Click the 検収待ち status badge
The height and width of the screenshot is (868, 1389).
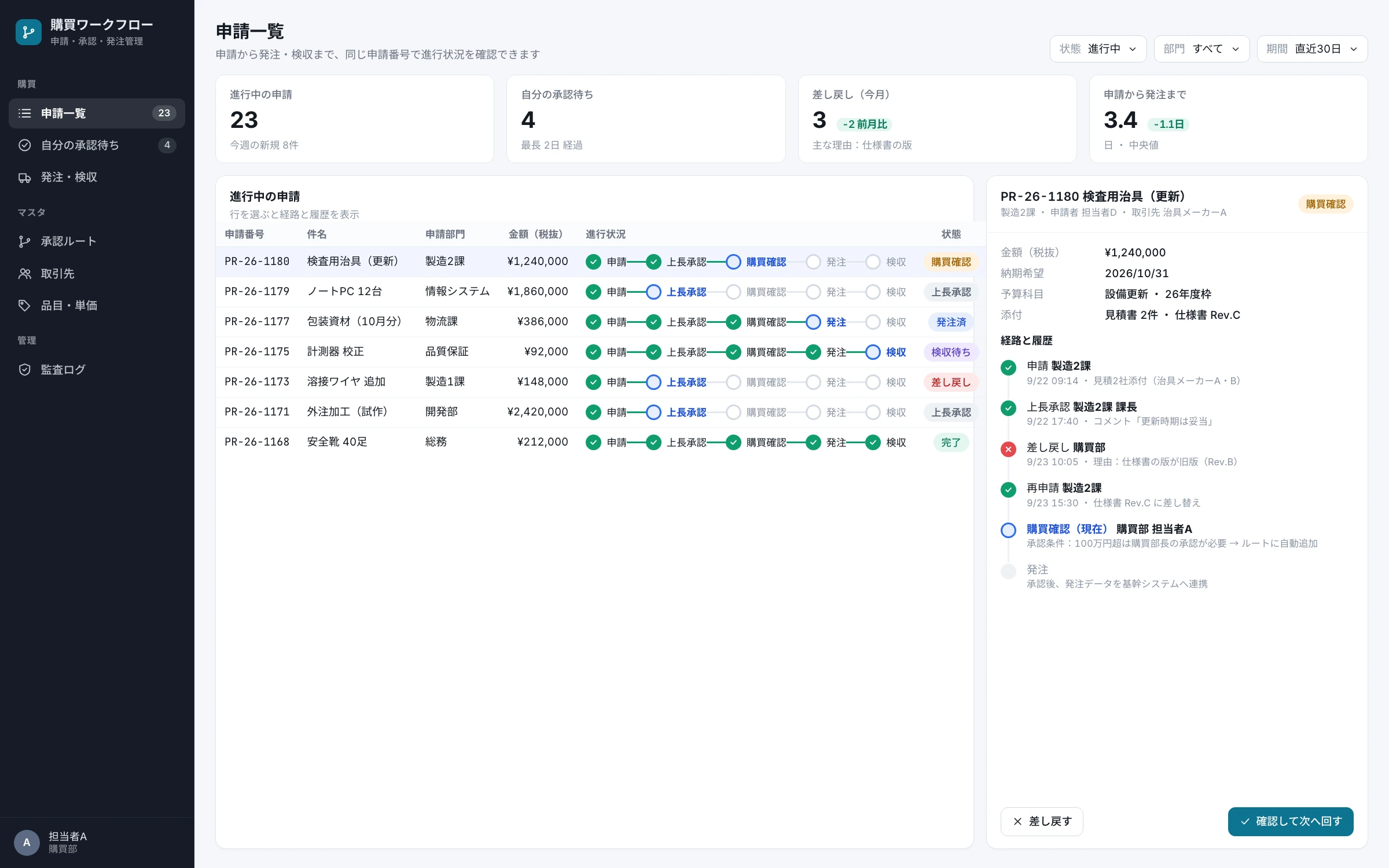[951, 352]
